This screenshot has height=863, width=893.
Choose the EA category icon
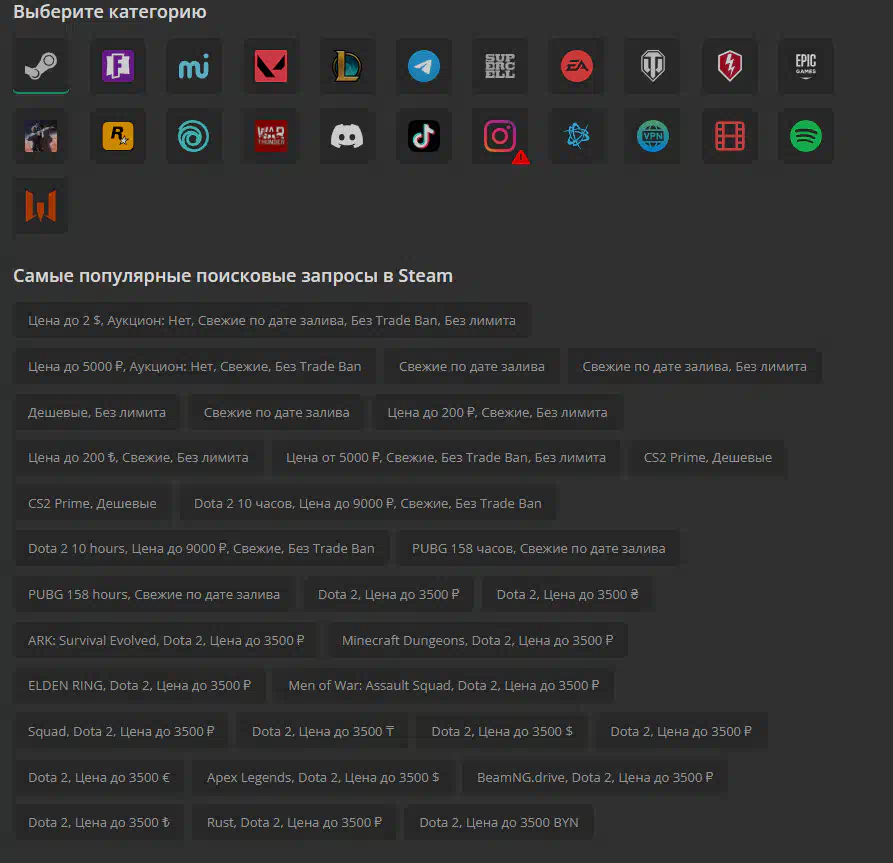[x=576, y=66]
